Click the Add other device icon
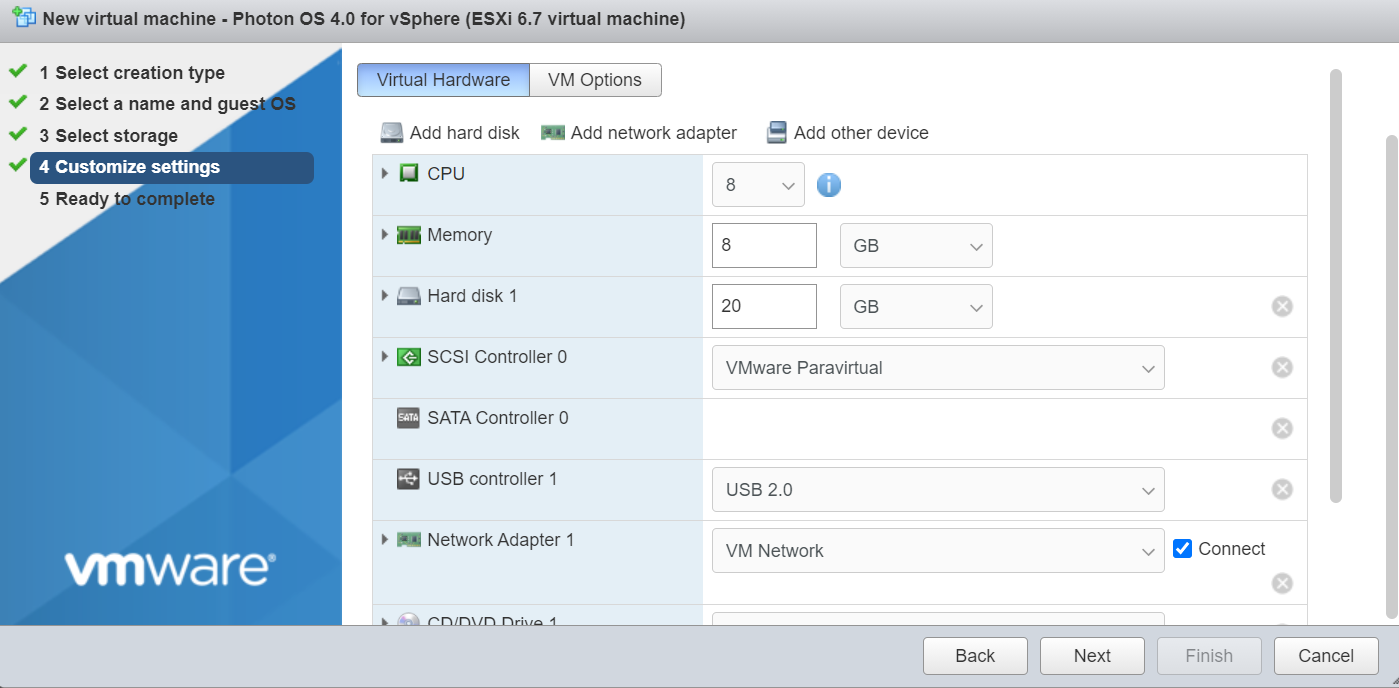This screenshot has width=1399, height=688. [x=777, y=133]
